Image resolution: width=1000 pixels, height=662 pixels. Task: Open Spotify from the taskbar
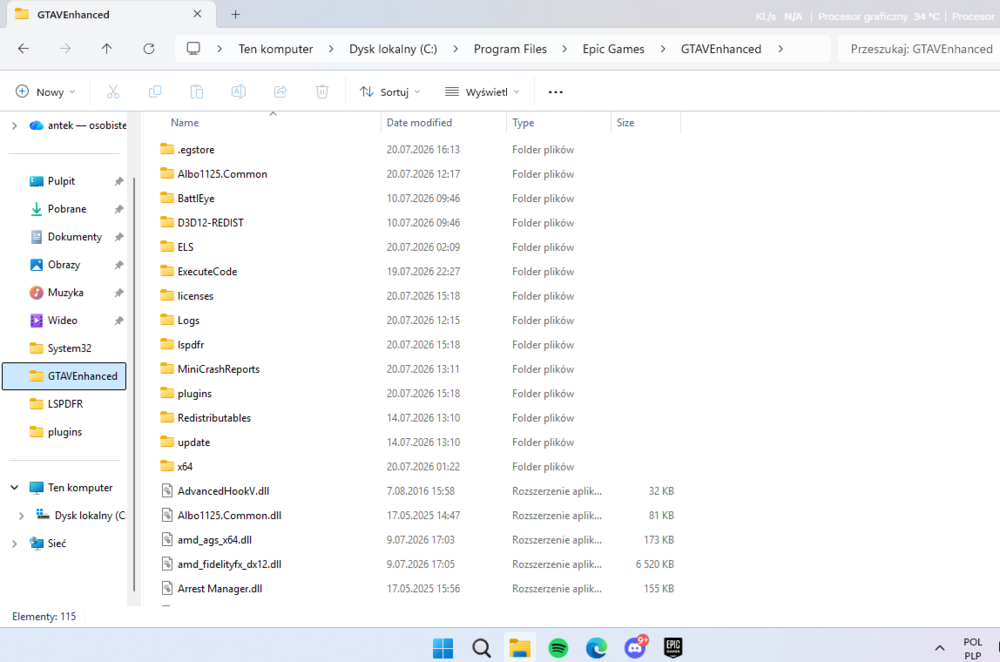coord(558,648)
